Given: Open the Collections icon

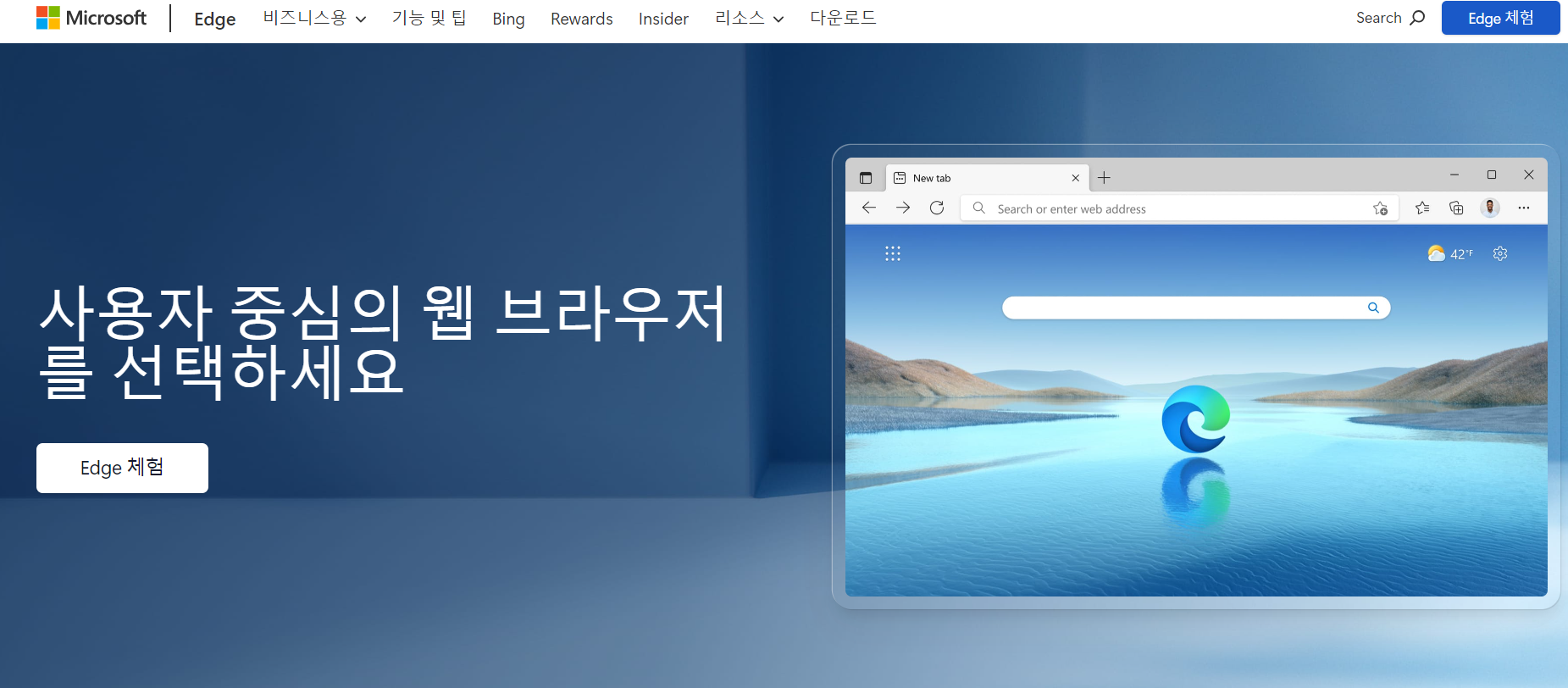Looking at the screenshot, I should click(x=1456, y=208).
